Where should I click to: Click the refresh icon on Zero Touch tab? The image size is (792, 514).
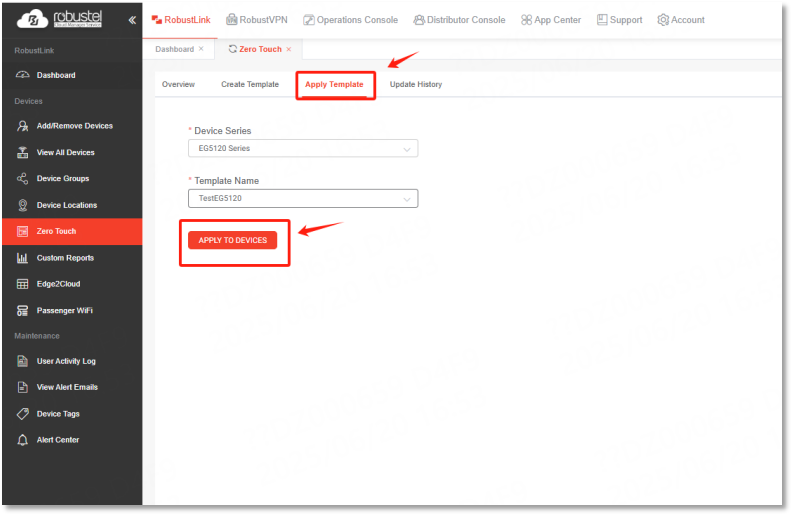pos(233,49)
